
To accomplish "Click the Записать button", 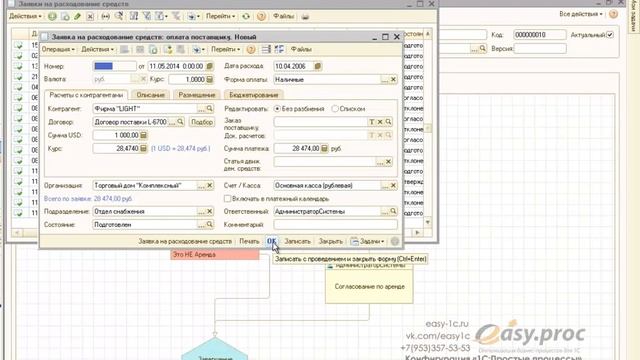I will pyautogui.click(x=298, y=242).
